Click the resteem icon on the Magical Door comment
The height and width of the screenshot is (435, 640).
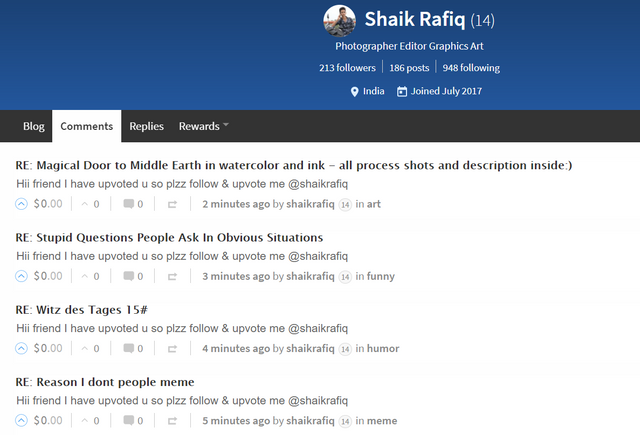click(x=172, y=204)
